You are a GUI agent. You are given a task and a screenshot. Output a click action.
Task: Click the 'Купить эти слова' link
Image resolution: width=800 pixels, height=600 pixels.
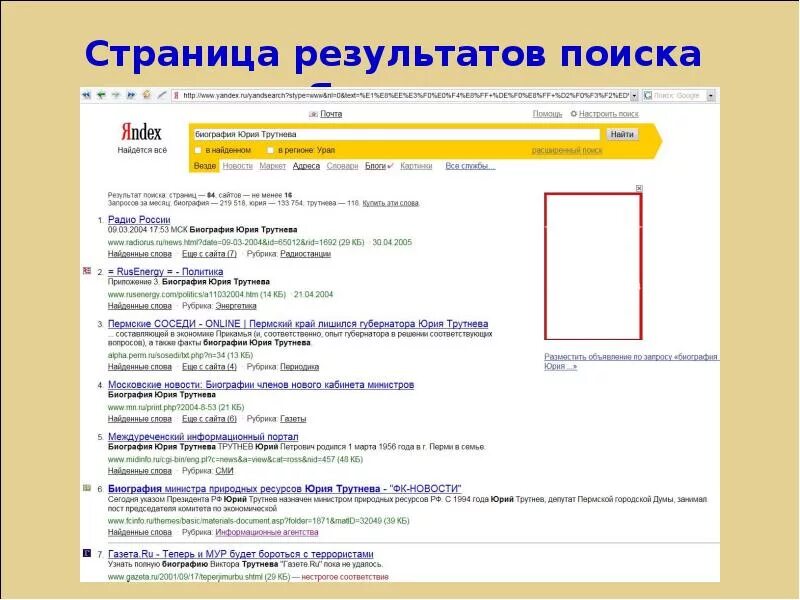click(390, 203)
